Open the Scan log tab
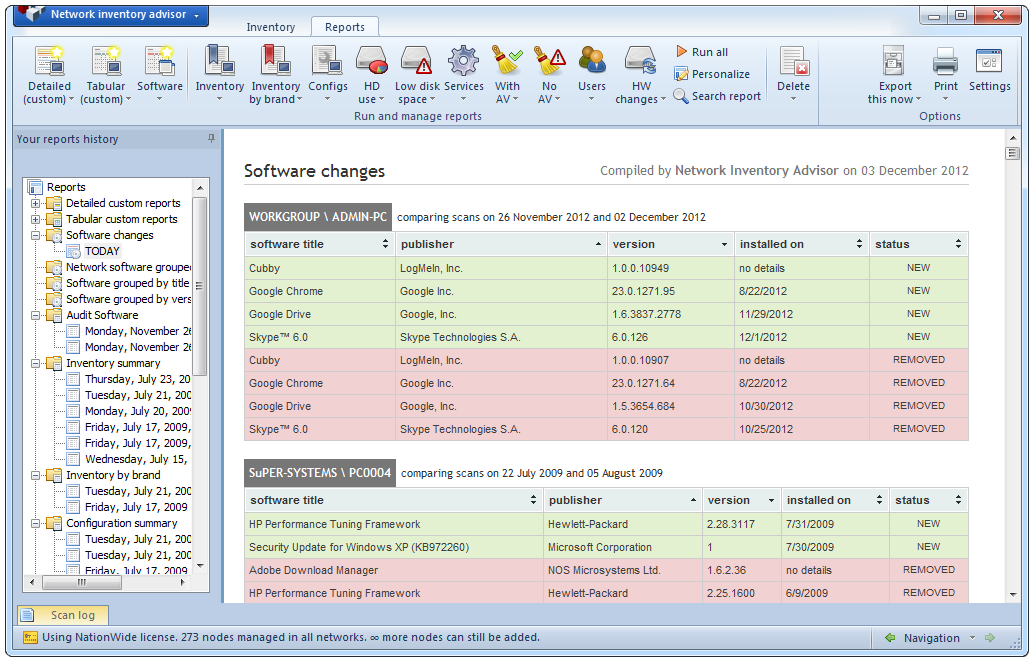The width and height of the screenshot is (1034, 662). pos(63,615)
